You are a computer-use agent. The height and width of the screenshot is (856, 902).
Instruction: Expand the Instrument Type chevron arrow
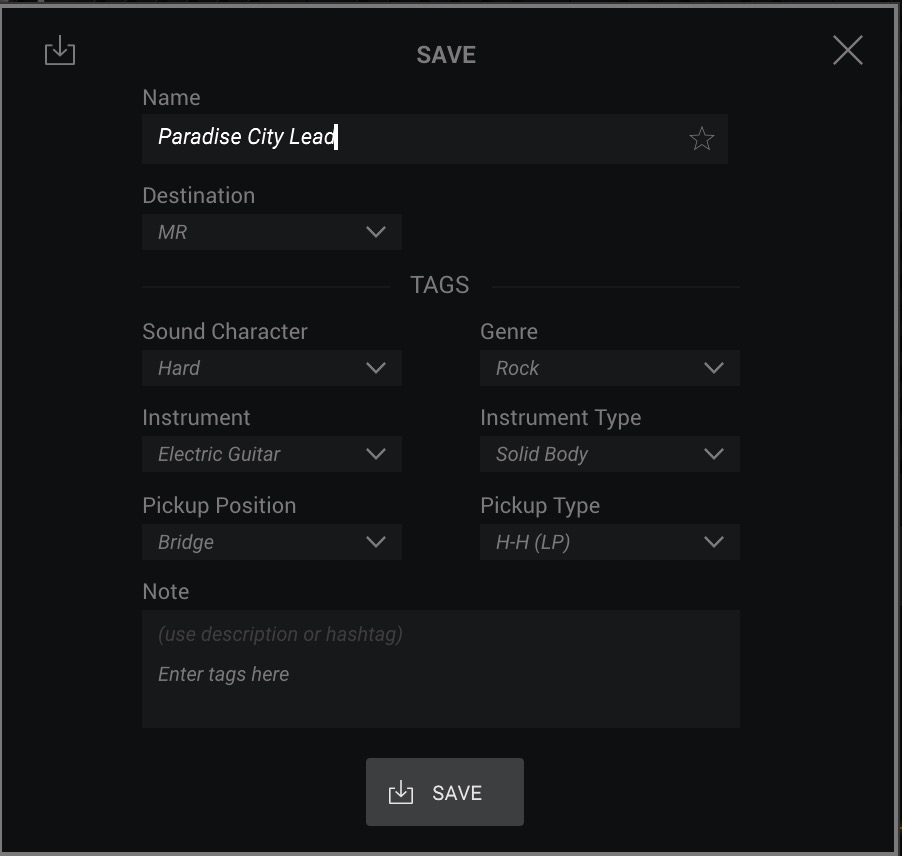[x=714, y=454]
